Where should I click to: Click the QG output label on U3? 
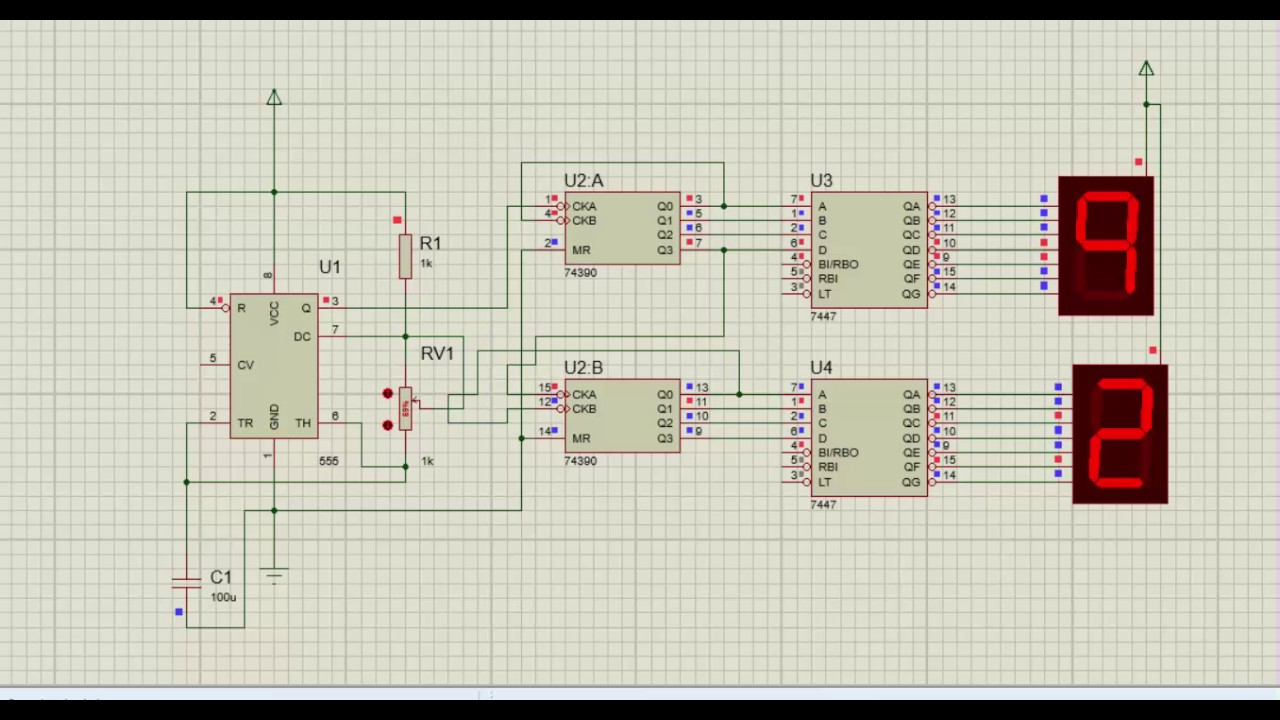[x=911, y=294]
